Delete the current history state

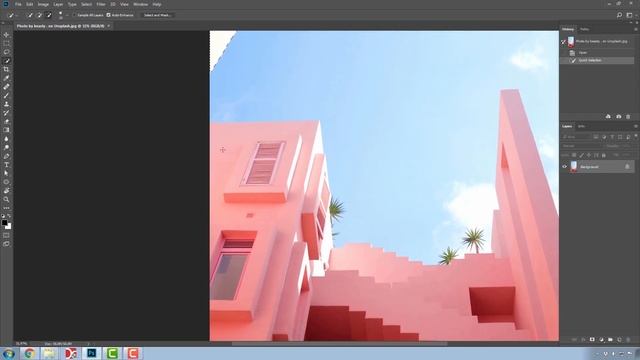[628, 117]
